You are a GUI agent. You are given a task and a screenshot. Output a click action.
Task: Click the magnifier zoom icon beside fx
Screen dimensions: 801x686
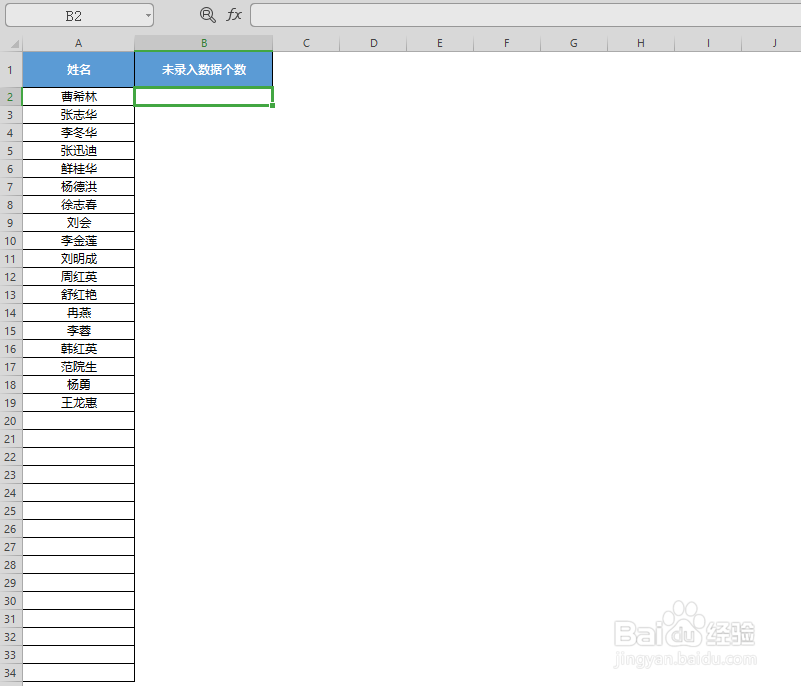tap(207, 15)
